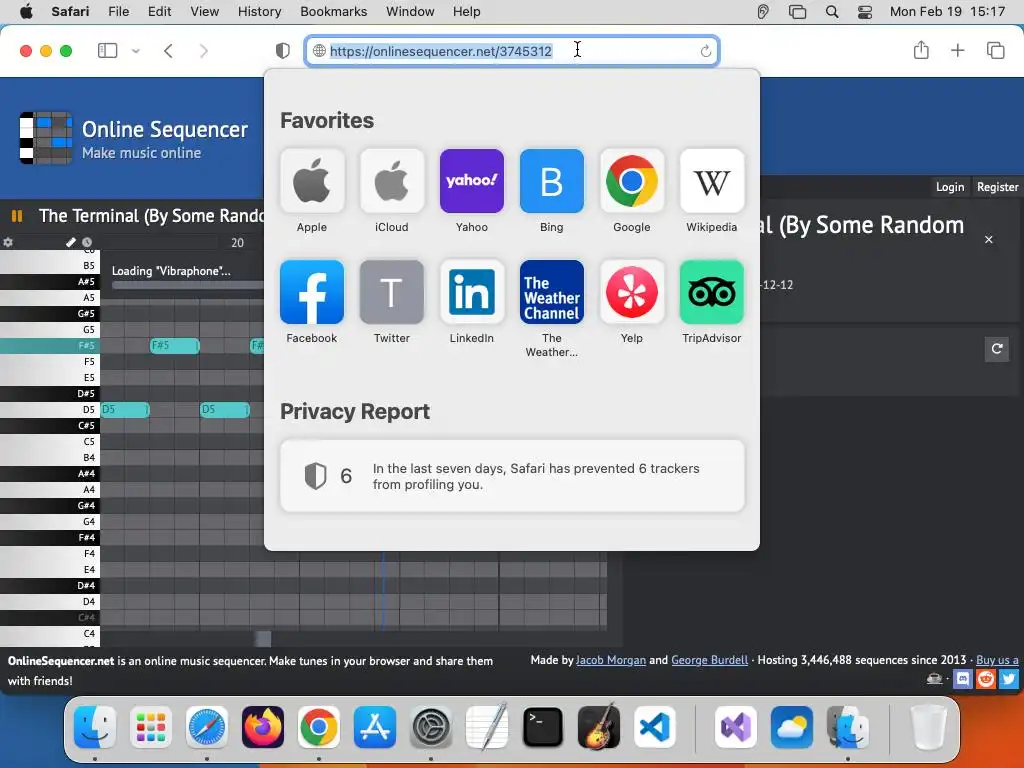Open the Twitter icon in the footer
The width and height of the screenshot is (1024, 768).
(x=1008, y=679)
